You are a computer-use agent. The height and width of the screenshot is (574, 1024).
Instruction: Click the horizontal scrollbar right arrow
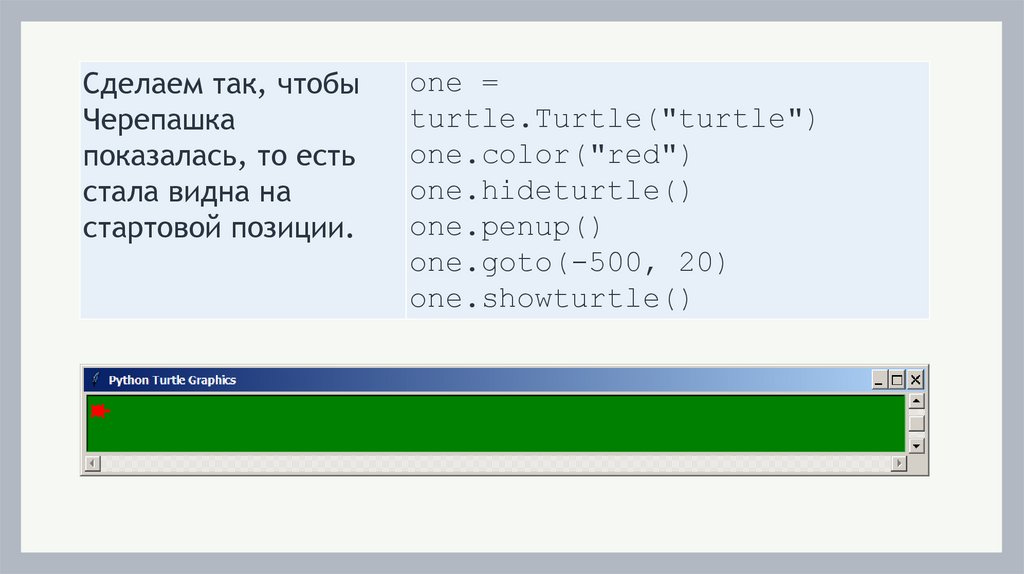click(x=898, y=463)
